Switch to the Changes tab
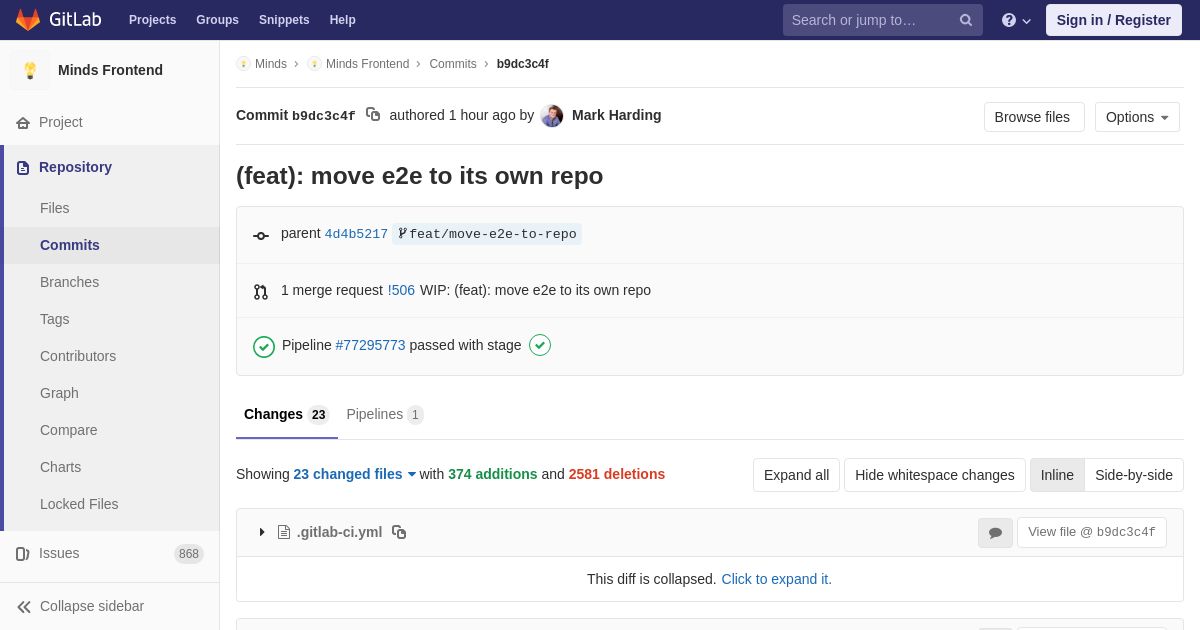 pos(286,415)
